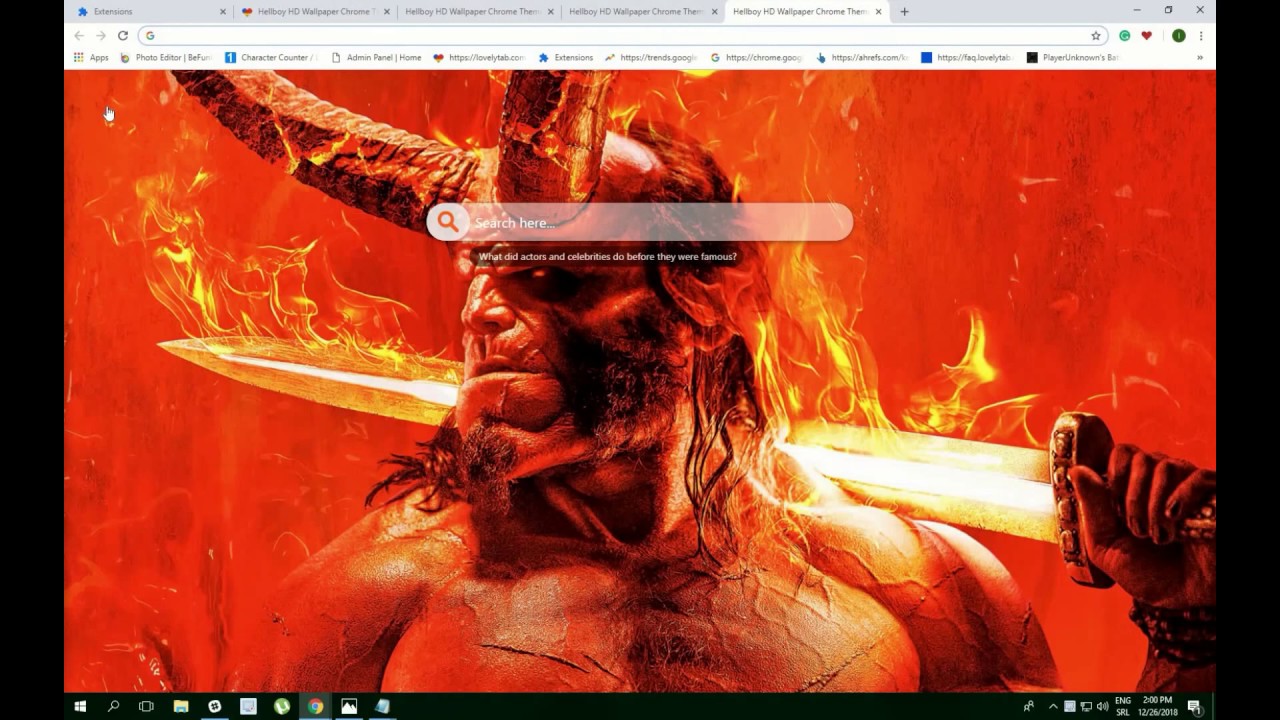Open the faq.lovelytab bookmark
The width and height of the screenshot is (1280, 720).
pos(967,58)
